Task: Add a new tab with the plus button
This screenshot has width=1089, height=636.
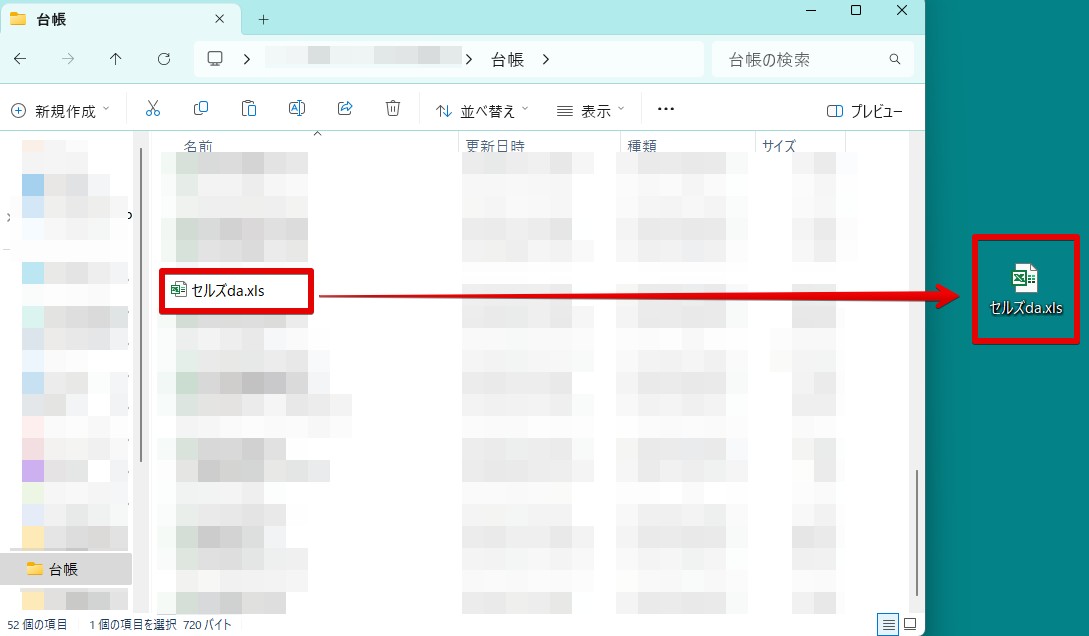Action: [263, 19]
